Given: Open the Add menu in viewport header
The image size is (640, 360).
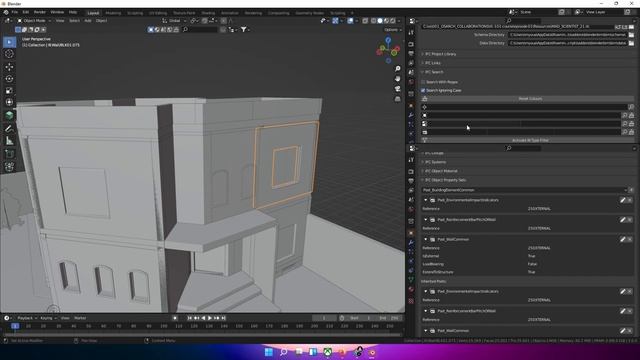Looking at the screenshot, I should [x=87, y=20].
